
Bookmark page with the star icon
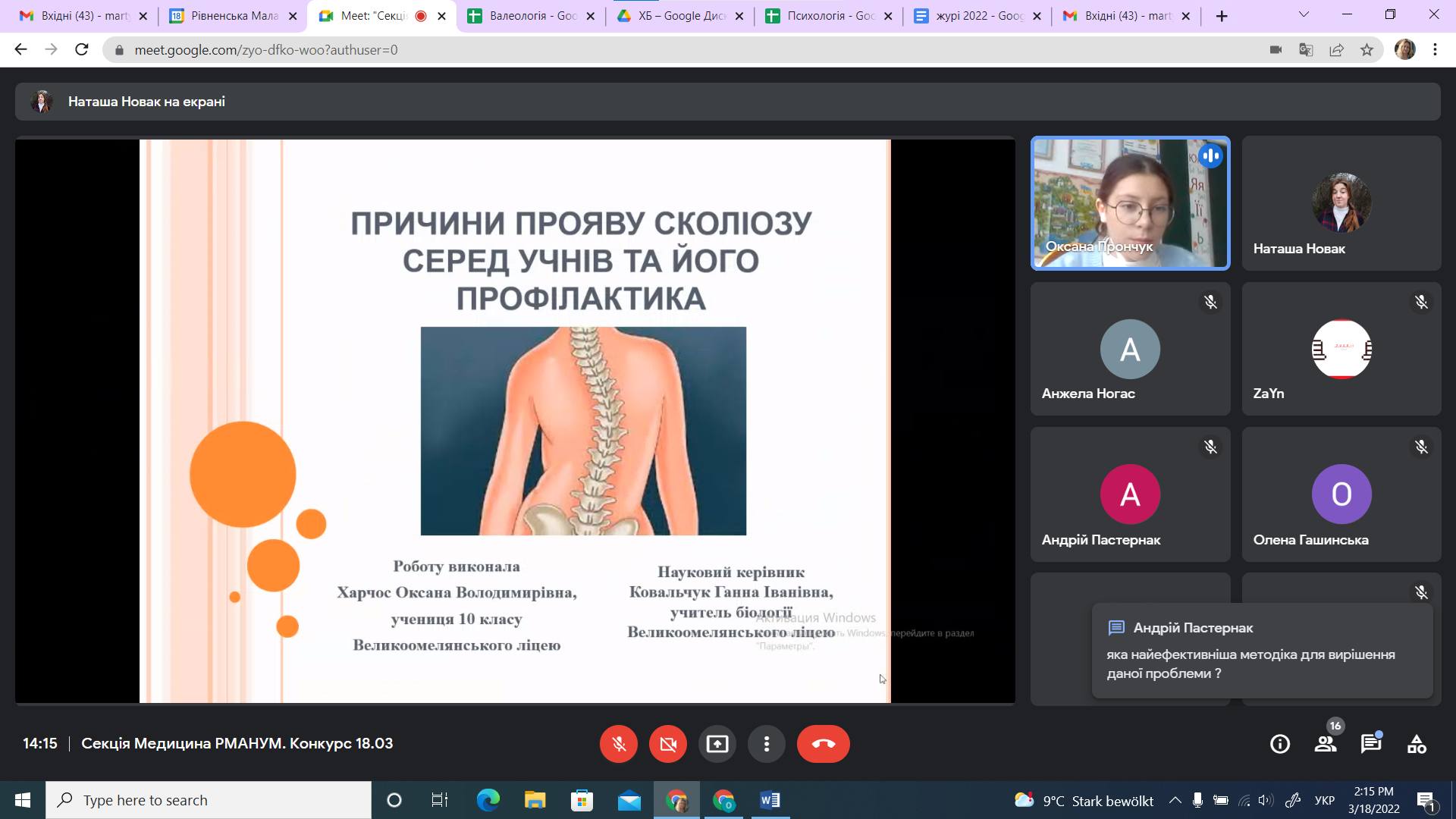tap(1367, 50)
